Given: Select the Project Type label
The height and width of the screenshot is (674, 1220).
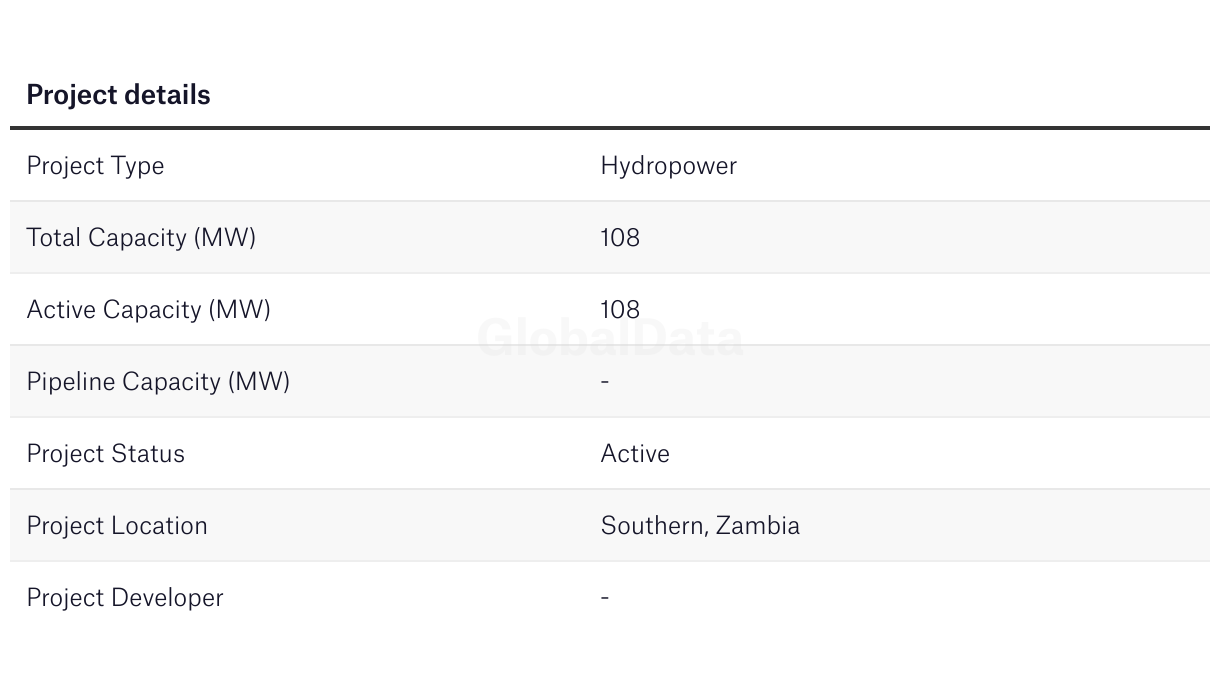Looking at the screenshot, I should [95, 166].
